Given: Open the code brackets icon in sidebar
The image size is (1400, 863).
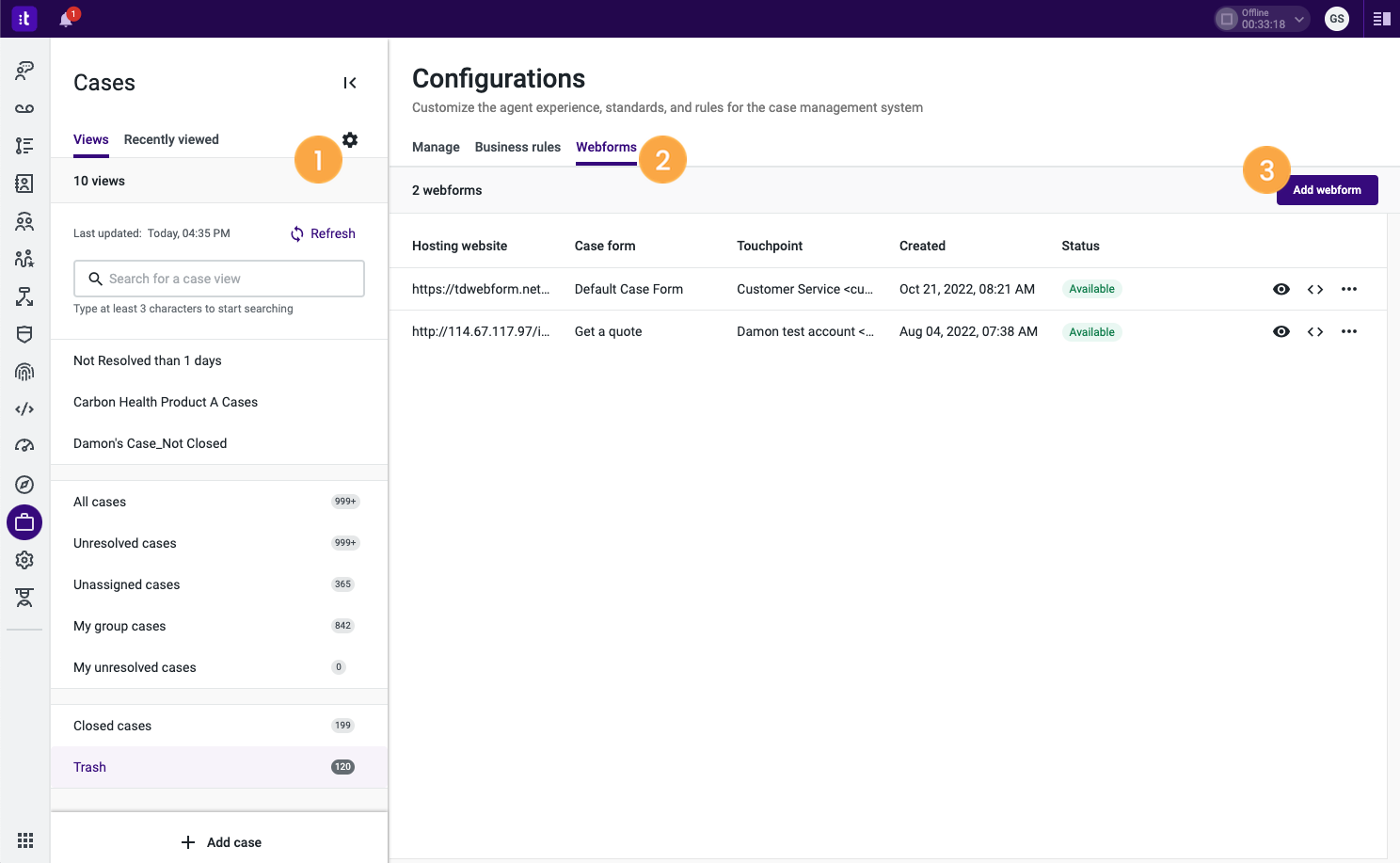Looking at the screenshot, I should click(24, 409).
